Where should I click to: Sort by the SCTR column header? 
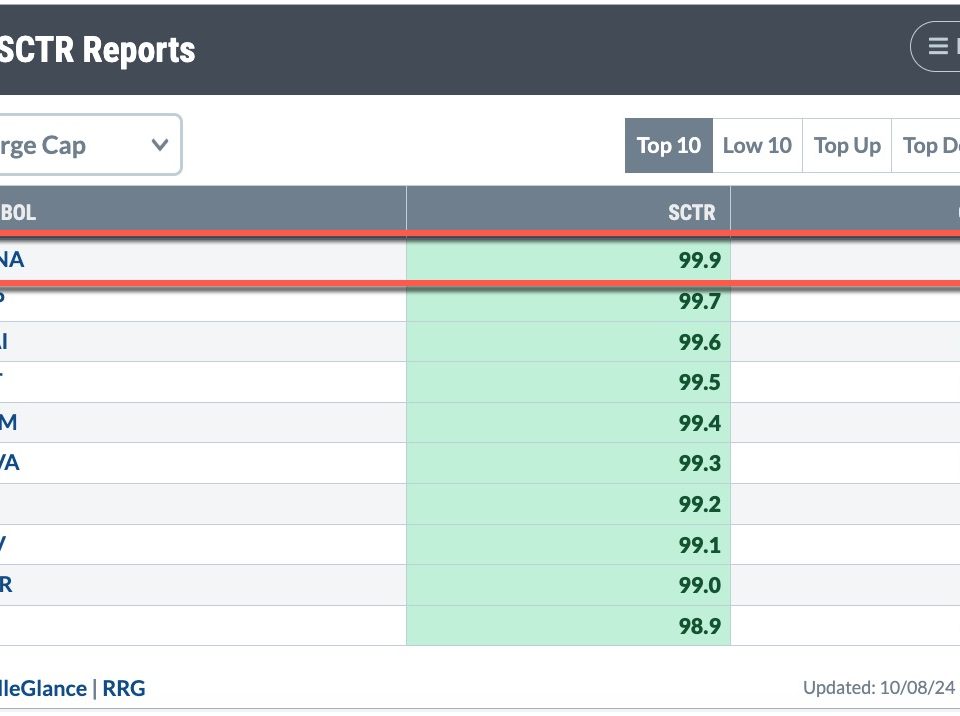[691, 212]
